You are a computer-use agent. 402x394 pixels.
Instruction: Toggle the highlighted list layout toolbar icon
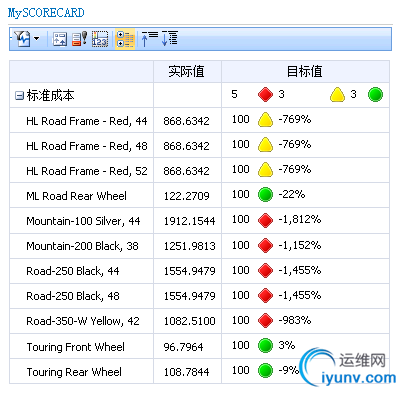coord(125,39)
